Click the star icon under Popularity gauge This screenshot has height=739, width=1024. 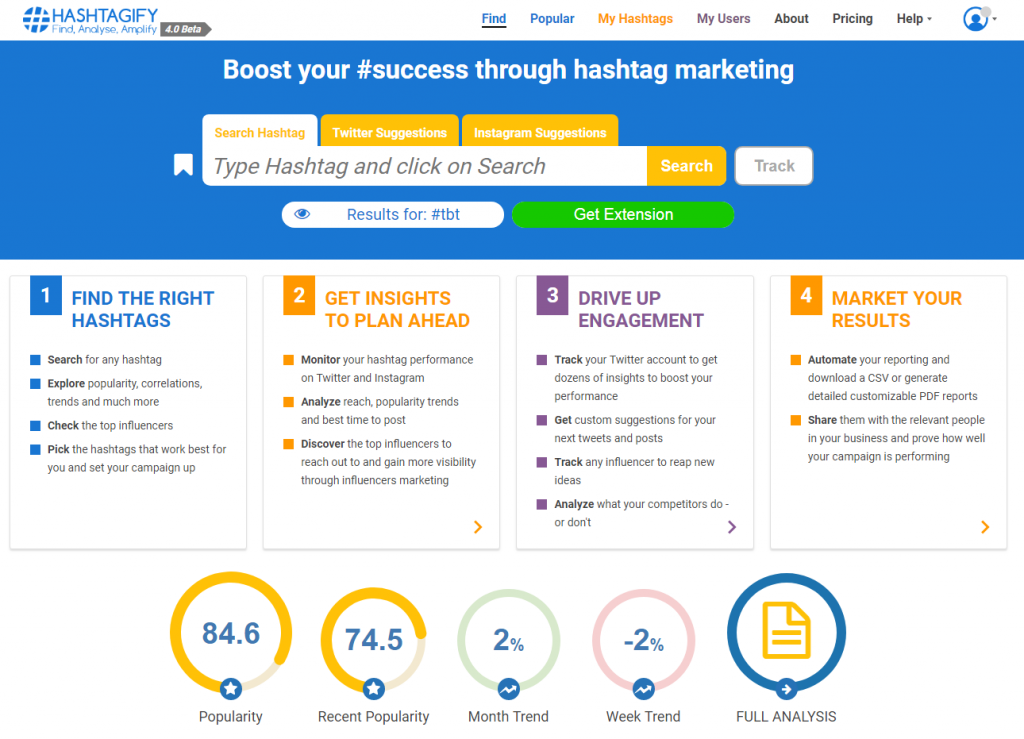[x=231, y=688]
